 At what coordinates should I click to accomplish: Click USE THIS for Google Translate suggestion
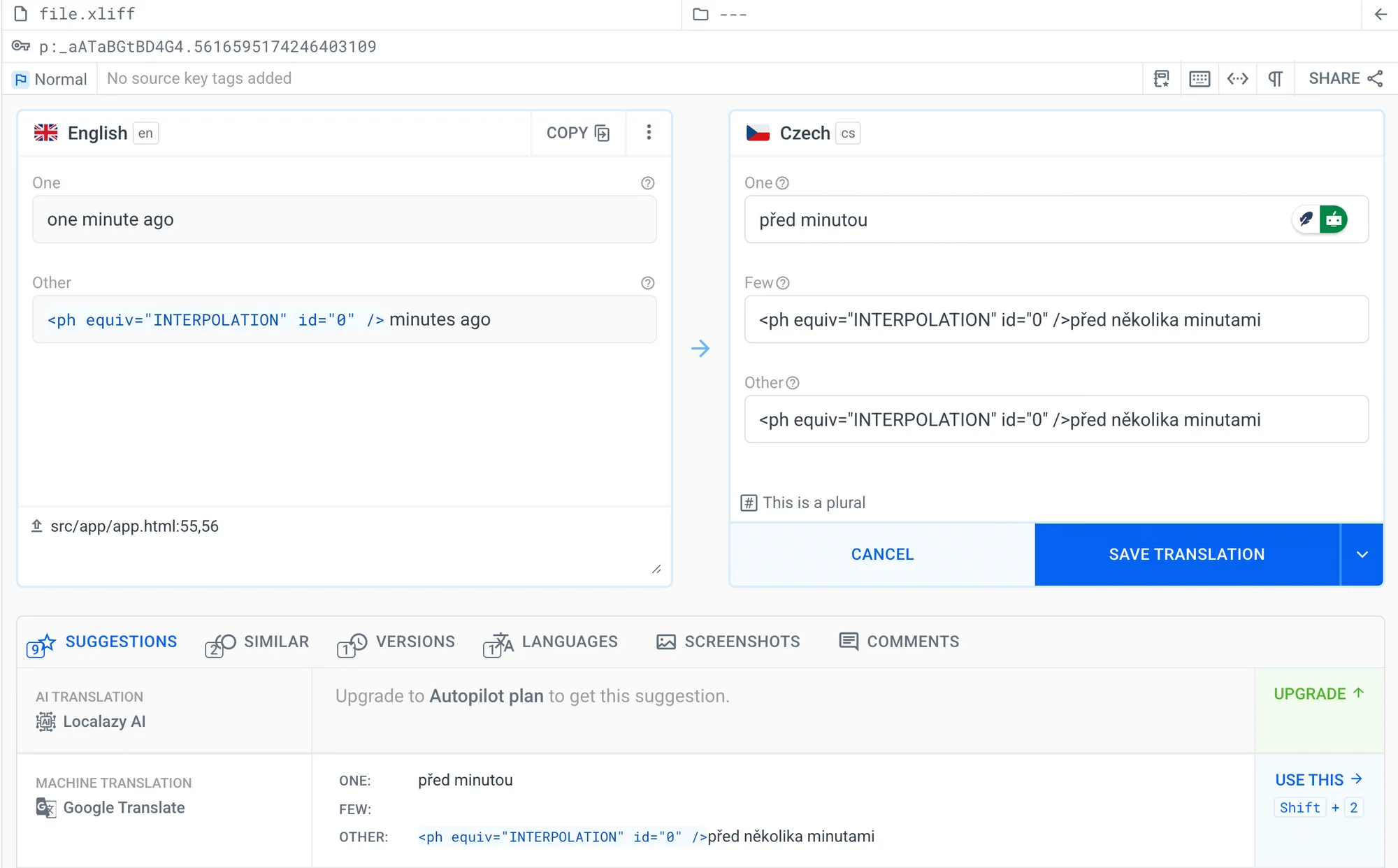[1318, 780]
